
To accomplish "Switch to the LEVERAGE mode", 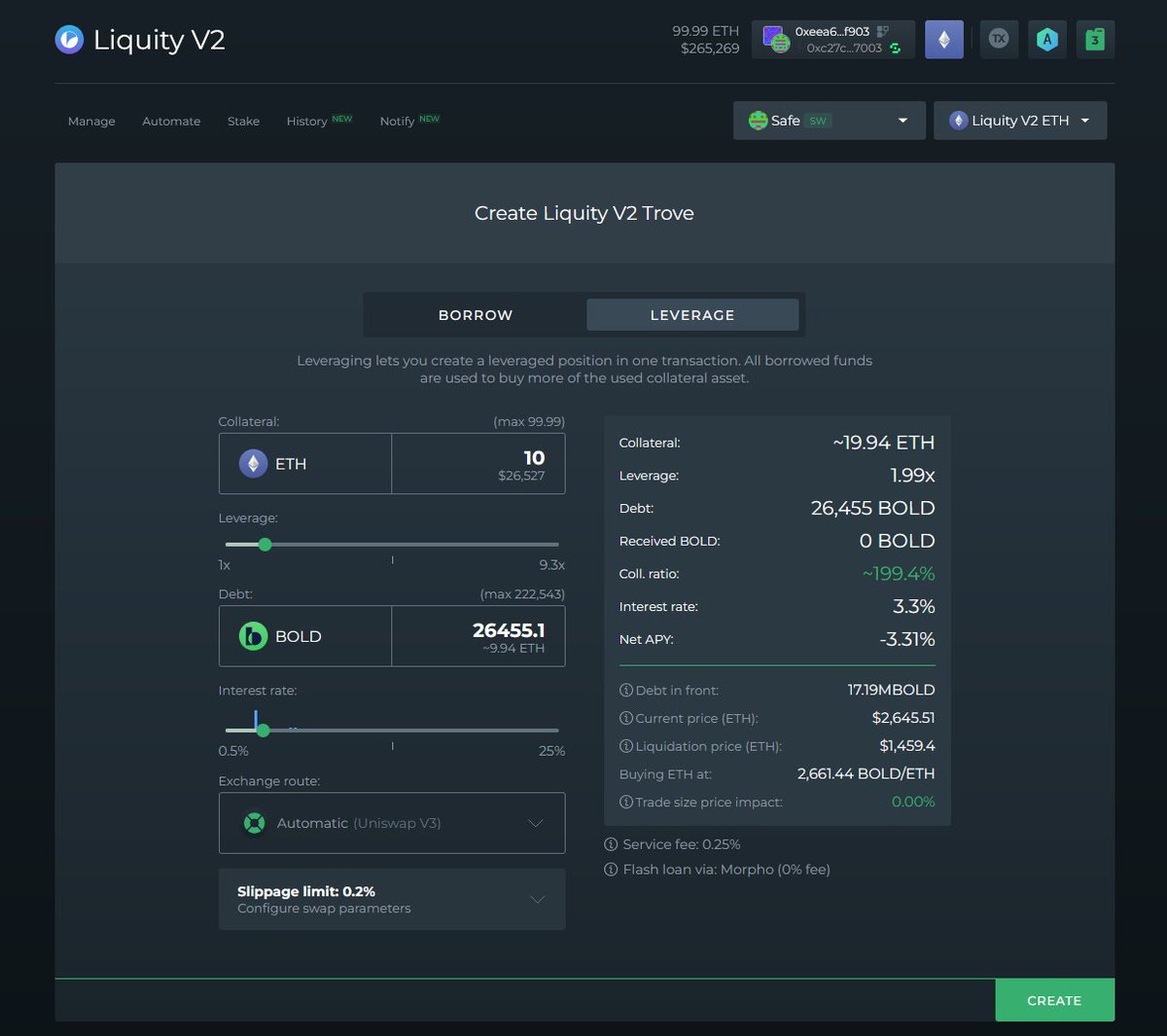I will pos(692,315).
